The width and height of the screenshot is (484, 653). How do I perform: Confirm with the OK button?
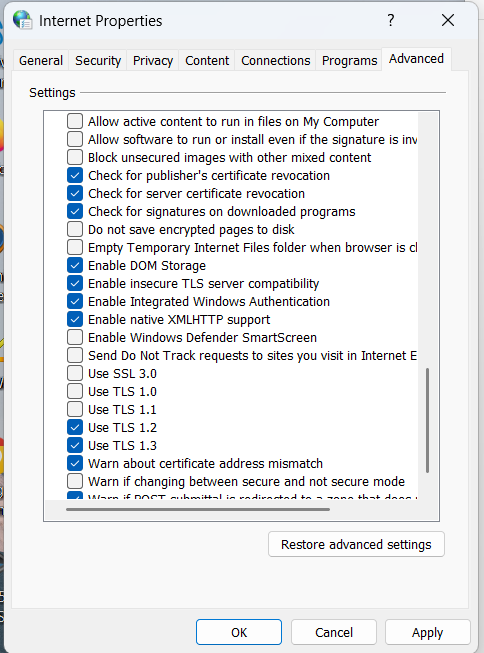pos(239,632)
